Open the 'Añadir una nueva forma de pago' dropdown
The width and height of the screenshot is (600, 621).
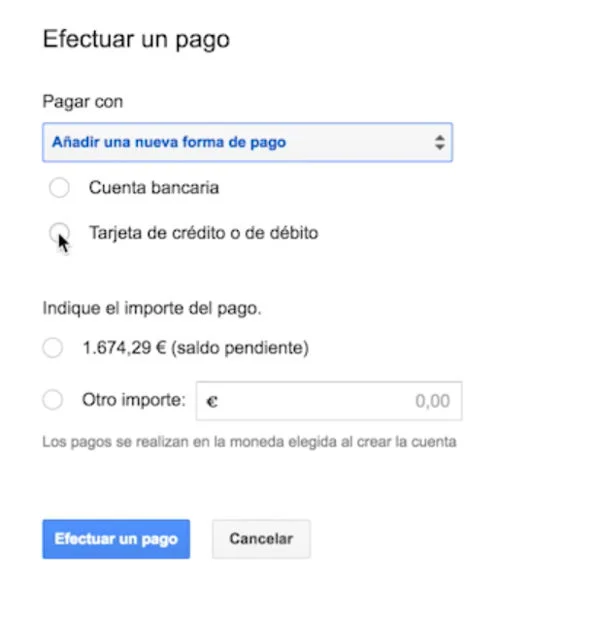point(247,143)
